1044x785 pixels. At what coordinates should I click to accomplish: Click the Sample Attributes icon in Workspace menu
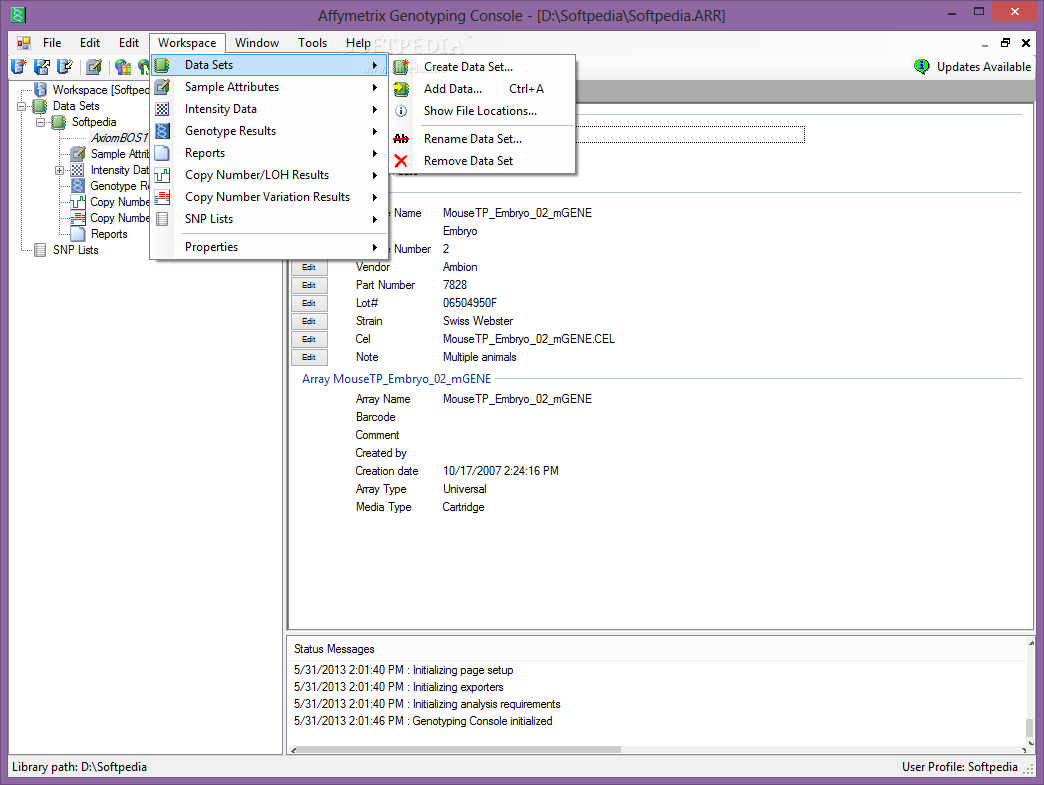coord(162,87)
